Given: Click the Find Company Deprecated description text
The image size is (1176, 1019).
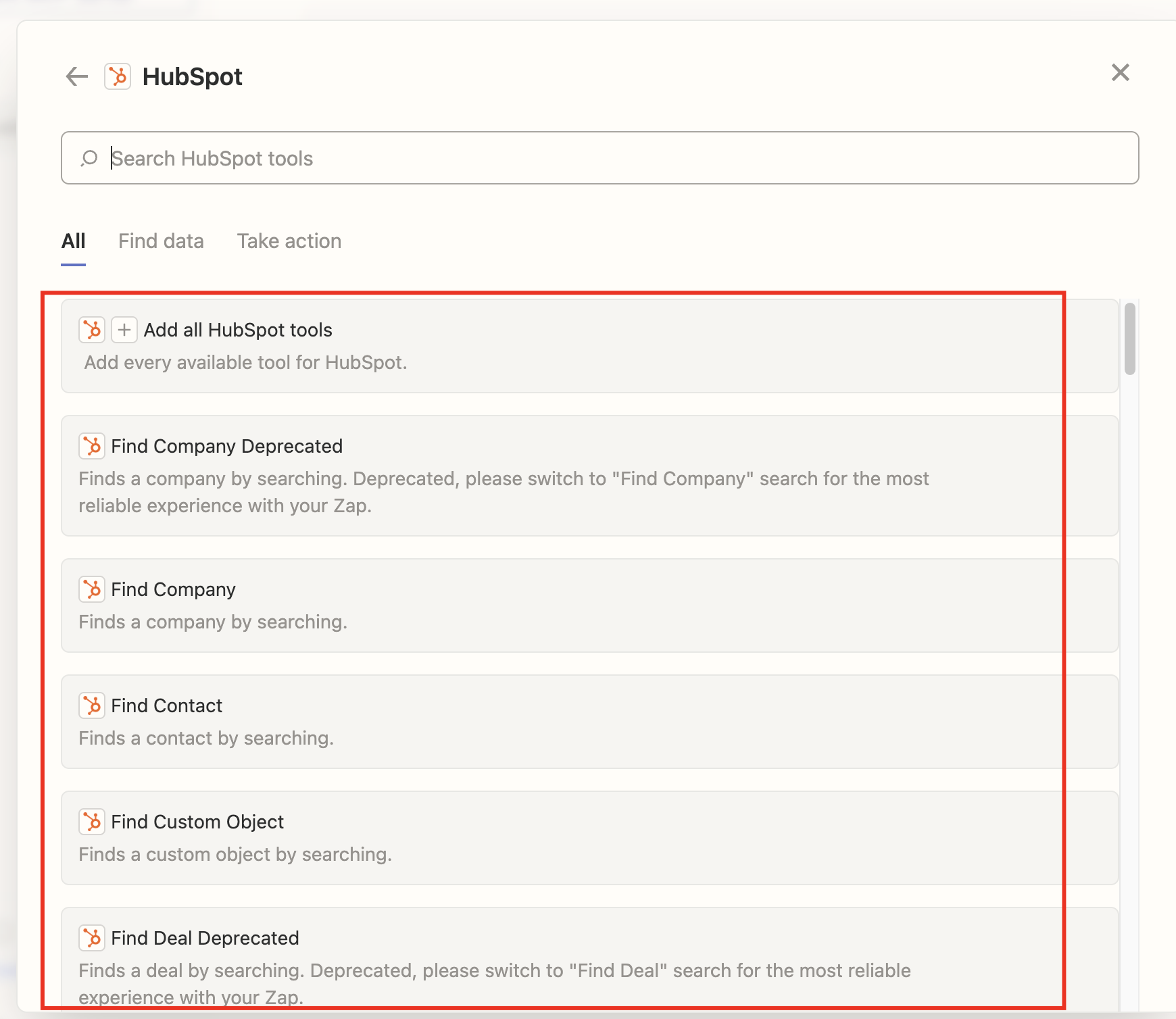Looking at the screenshot, I should pos(504,492).
